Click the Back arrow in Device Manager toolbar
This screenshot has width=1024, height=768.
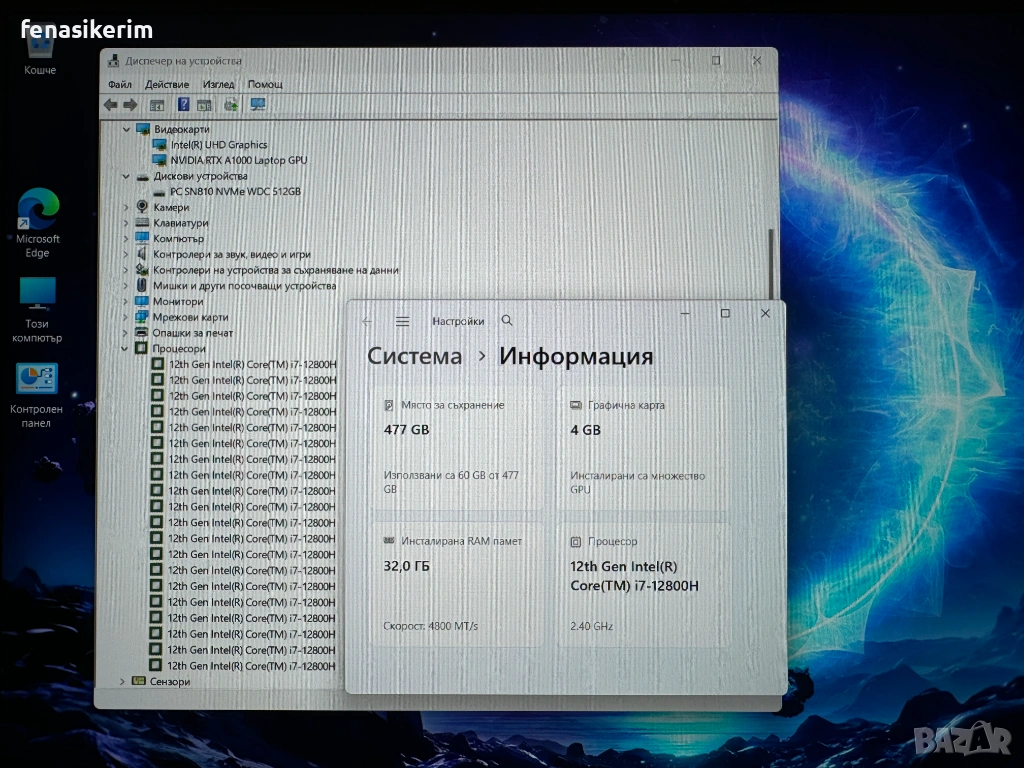[x=110, y=104]
